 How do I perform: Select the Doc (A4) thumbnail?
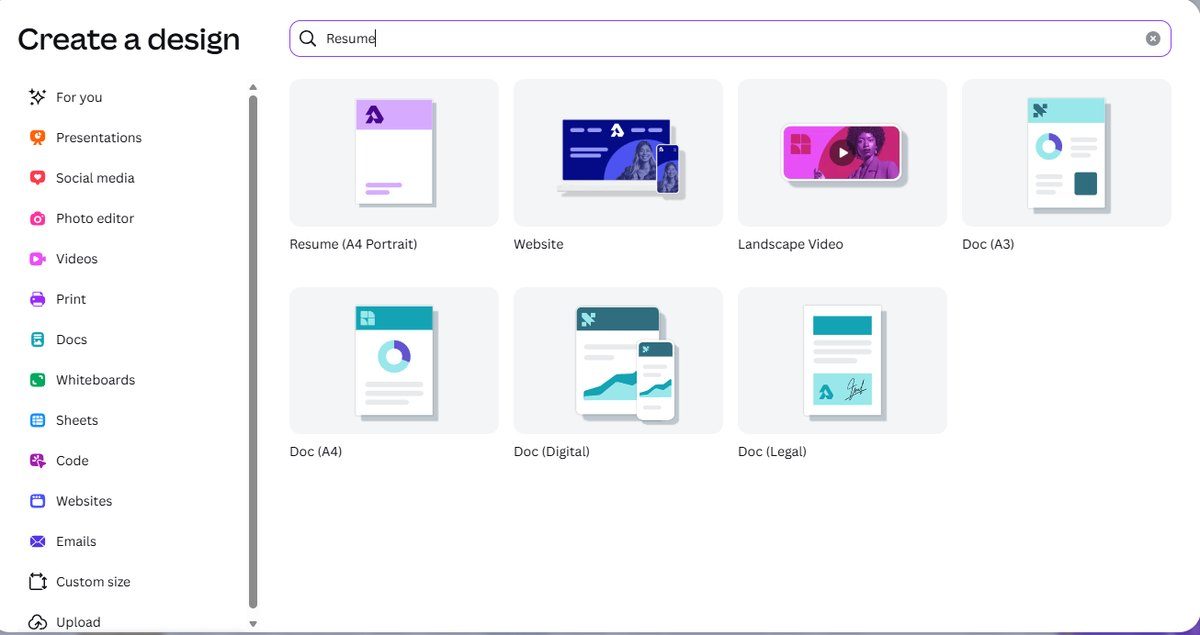[394, 361]
